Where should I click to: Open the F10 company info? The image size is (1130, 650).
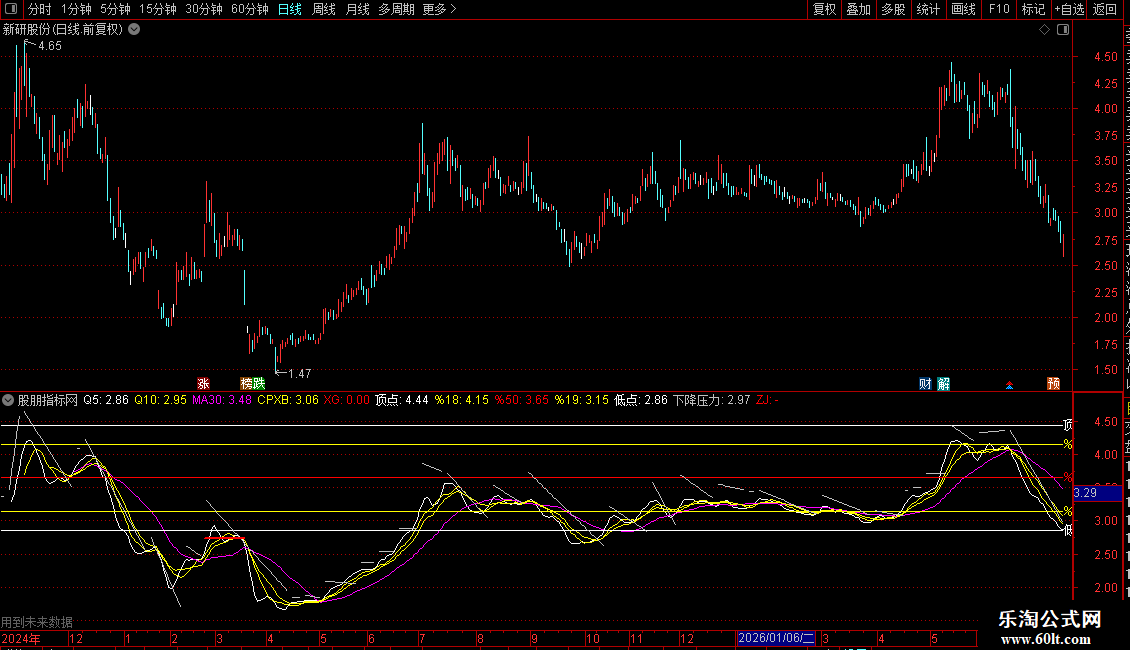point(999,9)
